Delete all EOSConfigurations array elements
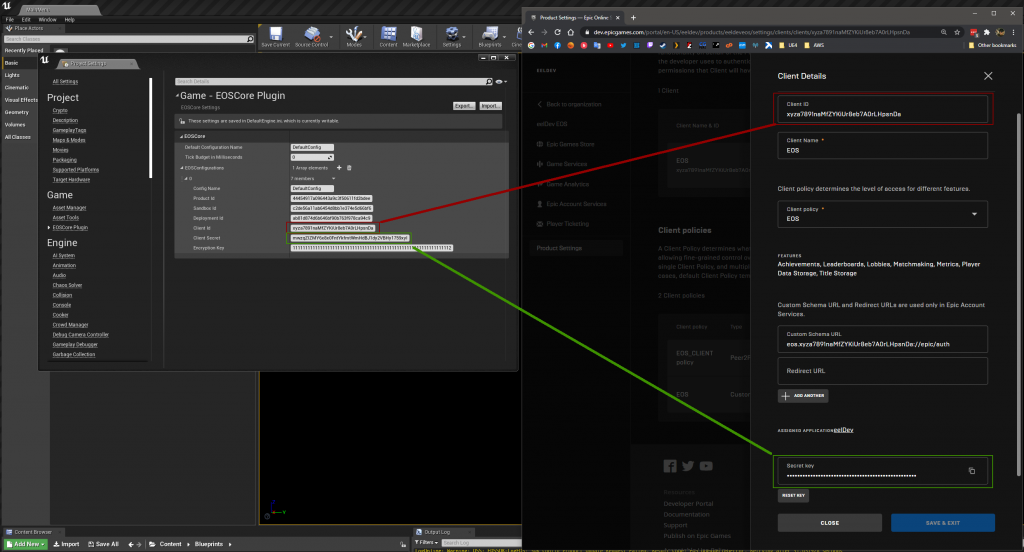 click(x=349, y=168)
